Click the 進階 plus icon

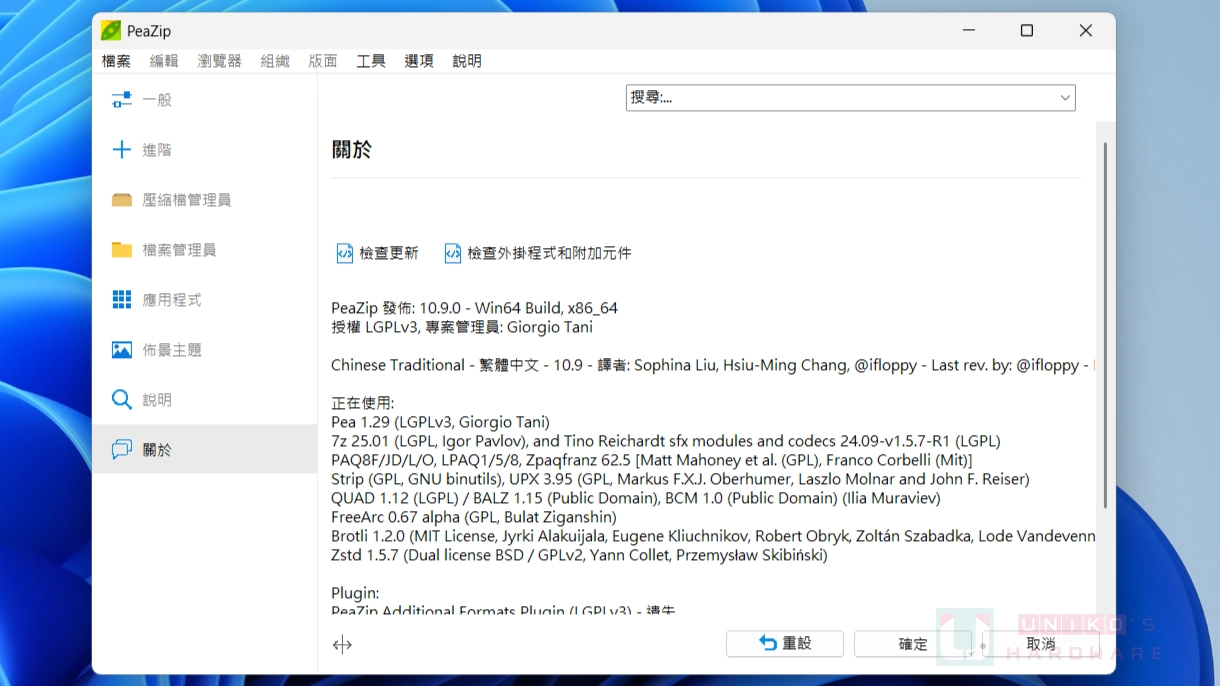click(x=122, y=150)
